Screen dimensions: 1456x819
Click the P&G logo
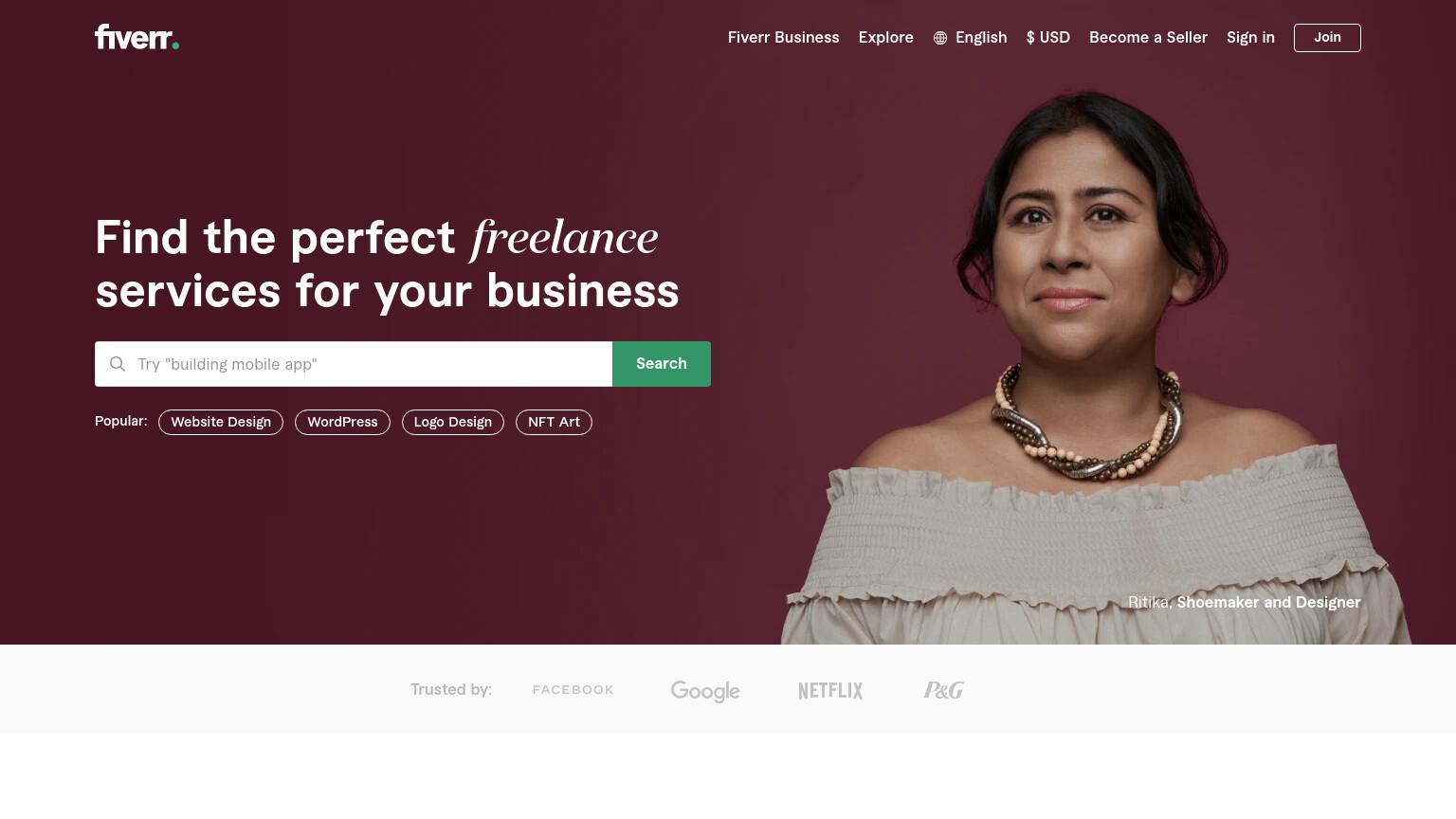click(x=944, y=690)
